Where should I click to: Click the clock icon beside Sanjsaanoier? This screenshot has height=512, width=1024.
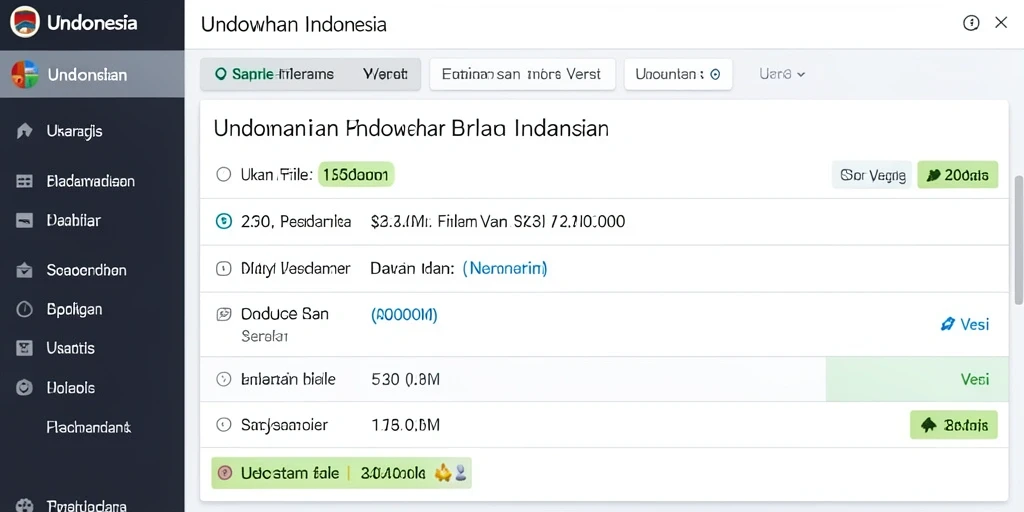coord(223,425)
